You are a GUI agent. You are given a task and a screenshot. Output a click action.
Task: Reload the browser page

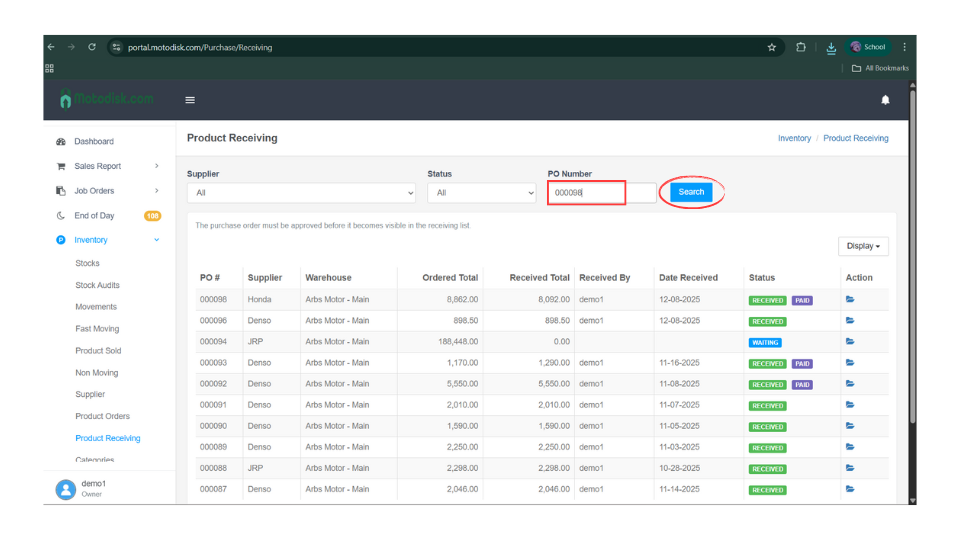pos(92,47)
